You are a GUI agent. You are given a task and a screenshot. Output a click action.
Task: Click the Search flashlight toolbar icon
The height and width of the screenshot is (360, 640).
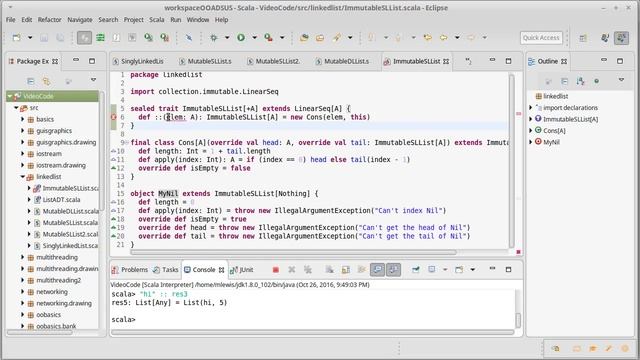336,38
